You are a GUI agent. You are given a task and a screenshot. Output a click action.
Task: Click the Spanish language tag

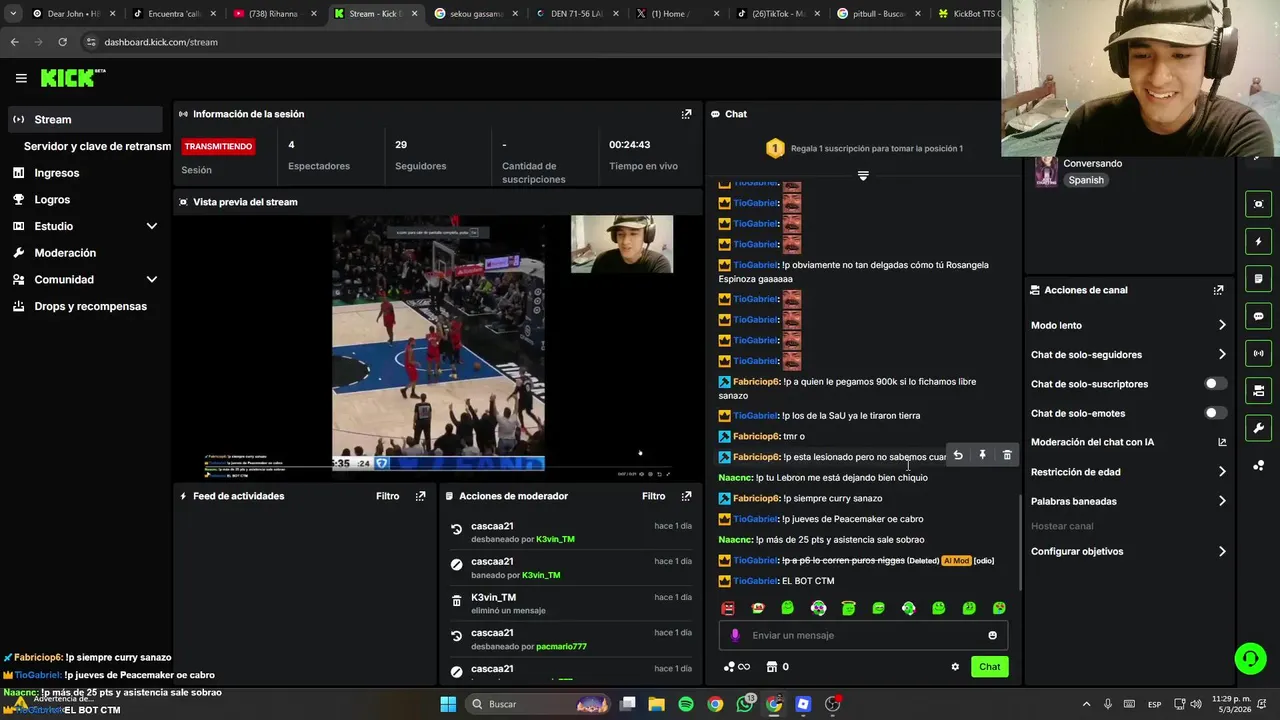(1086, 180)
